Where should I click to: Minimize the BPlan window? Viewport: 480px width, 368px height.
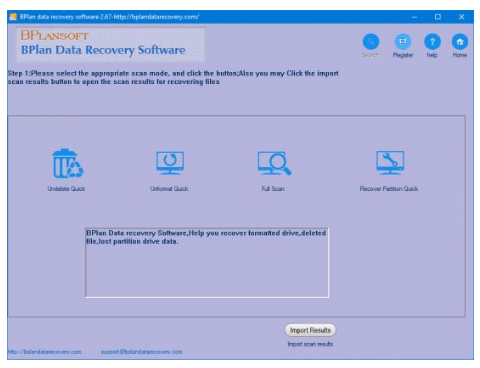point(414,17)
